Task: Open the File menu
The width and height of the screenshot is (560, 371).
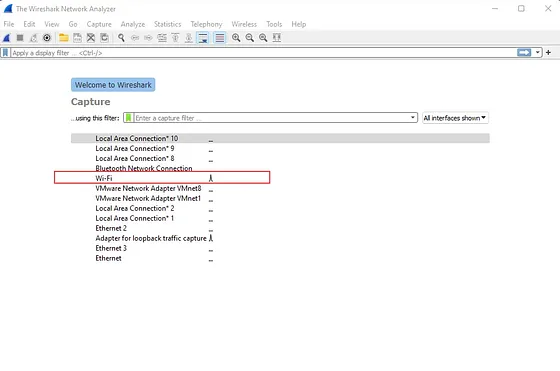Action: [9, 24]
